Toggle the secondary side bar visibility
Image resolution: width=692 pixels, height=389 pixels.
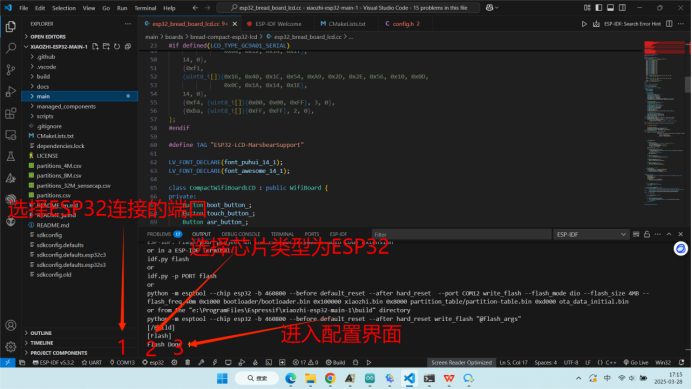point(622,8)
